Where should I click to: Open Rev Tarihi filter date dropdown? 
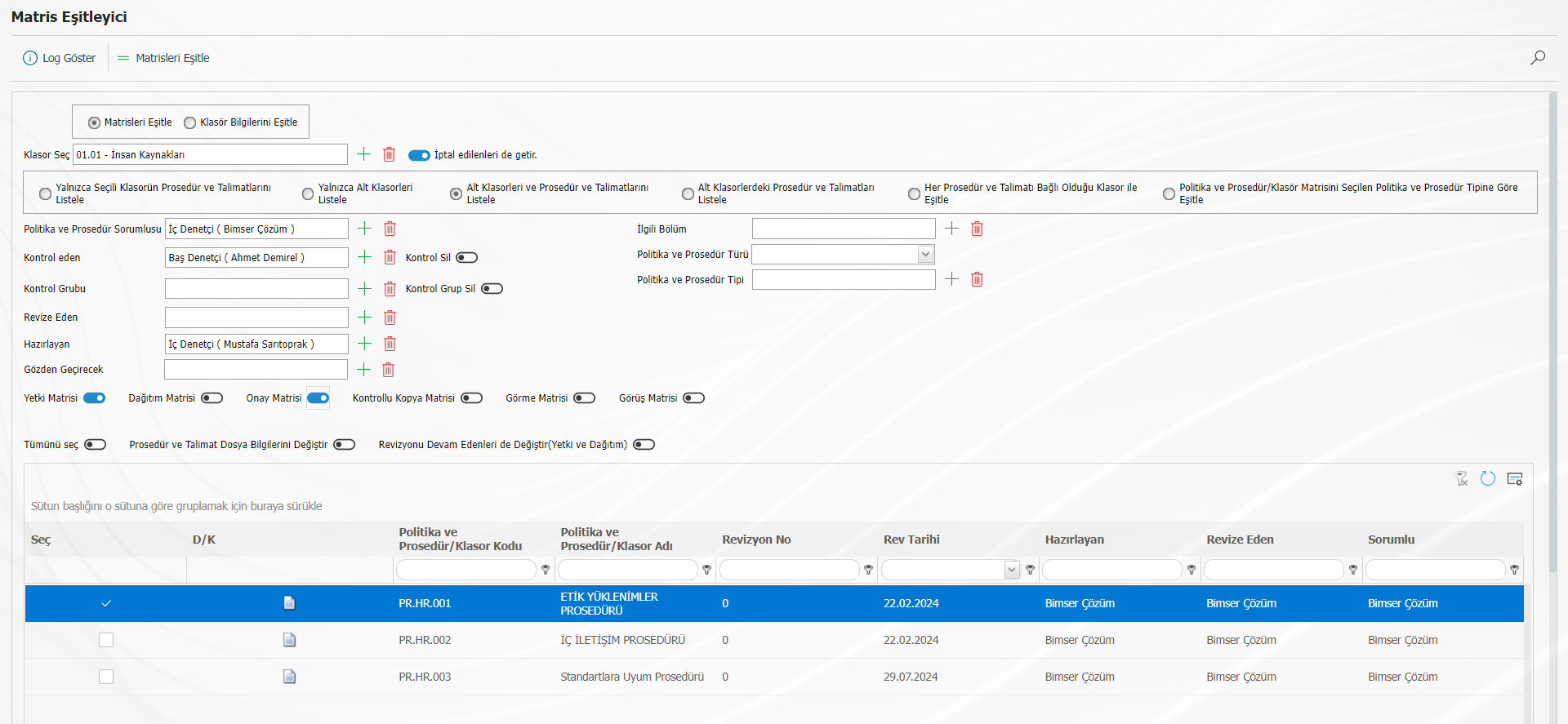(1013, 570)
